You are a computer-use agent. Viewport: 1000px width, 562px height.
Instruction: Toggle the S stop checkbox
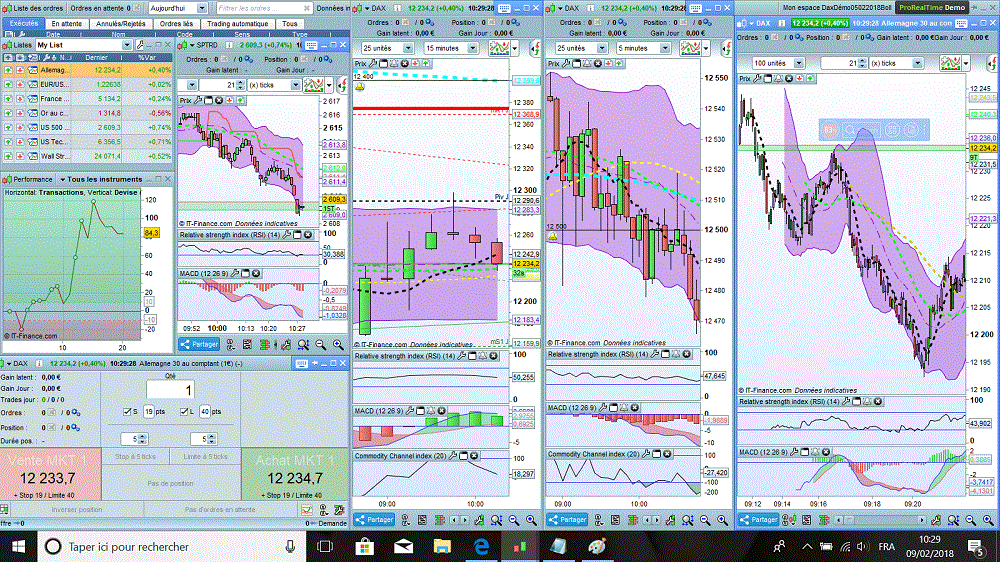pyautogui.click(x=126, y=412)
